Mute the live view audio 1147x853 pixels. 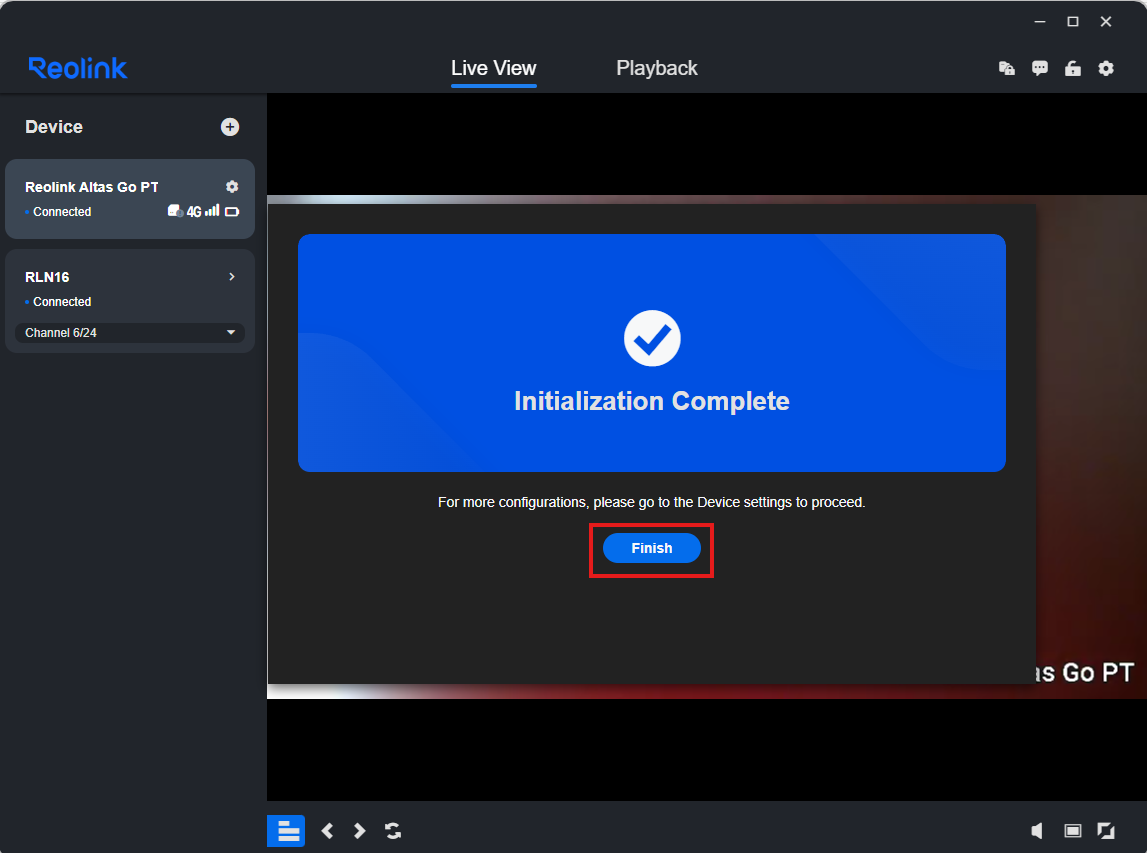(1037, 831)
